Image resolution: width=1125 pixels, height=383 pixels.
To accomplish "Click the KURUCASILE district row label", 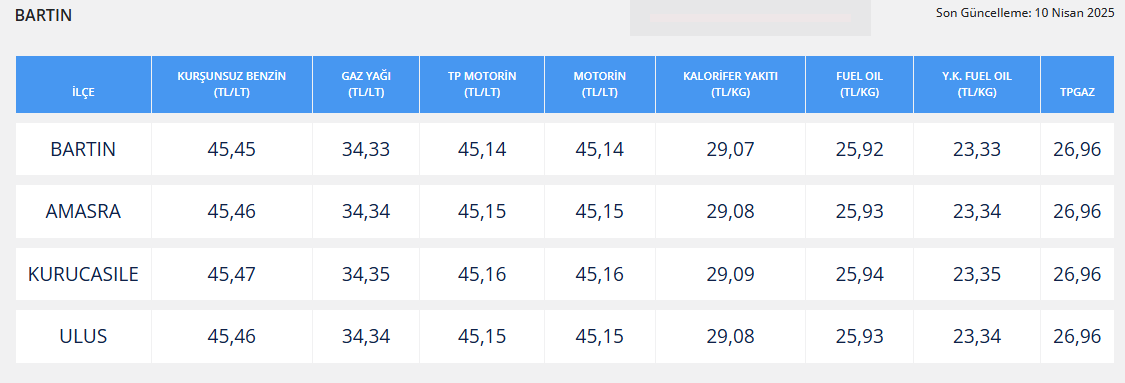I will (83, 274).
